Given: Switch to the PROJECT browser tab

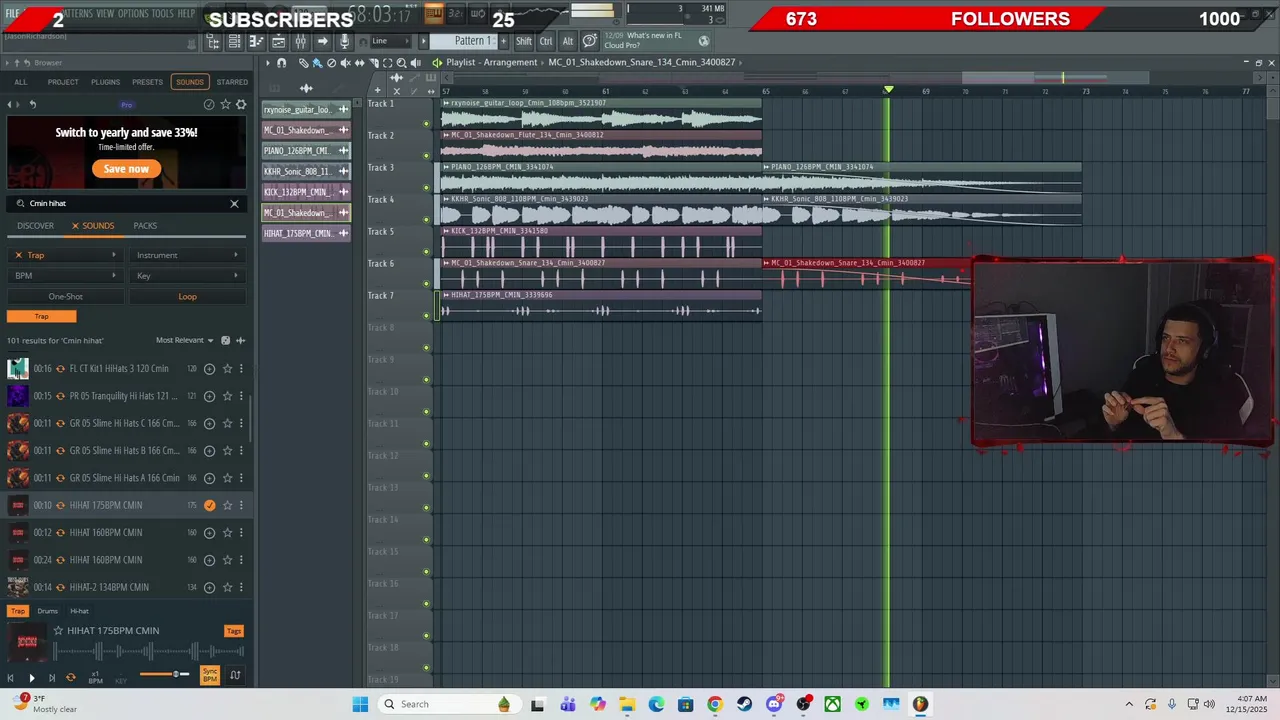Looking at the screenshot, I should pyautogui.click(x=63, y=82).
